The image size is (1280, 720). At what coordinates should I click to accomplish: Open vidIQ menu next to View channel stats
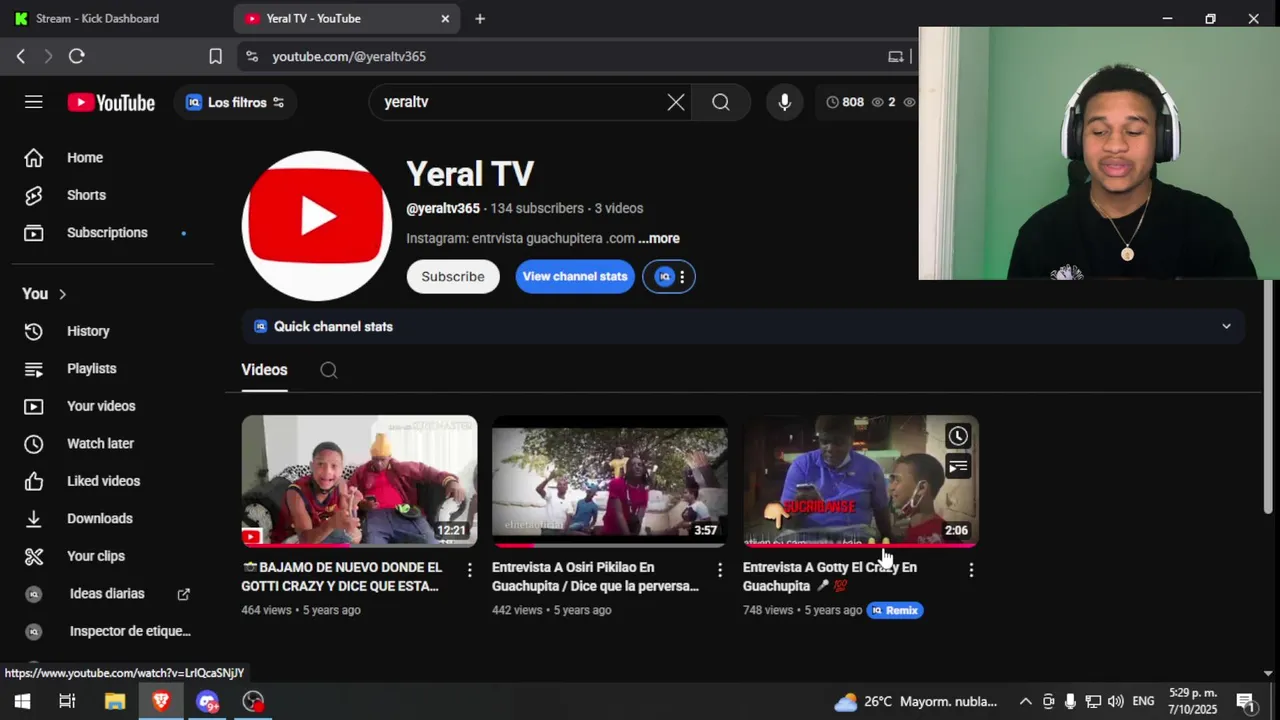click(670, 277)
